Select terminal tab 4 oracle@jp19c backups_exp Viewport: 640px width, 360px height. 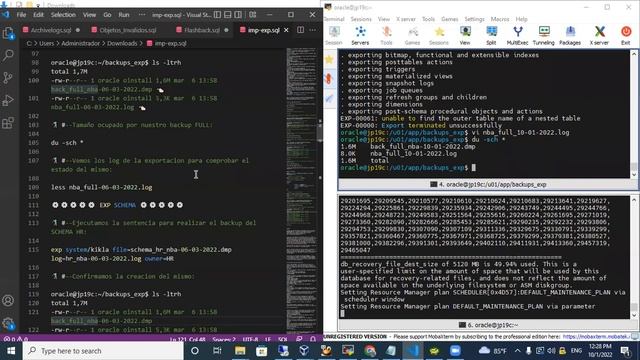pyautogui.click(x=488, y=184)
